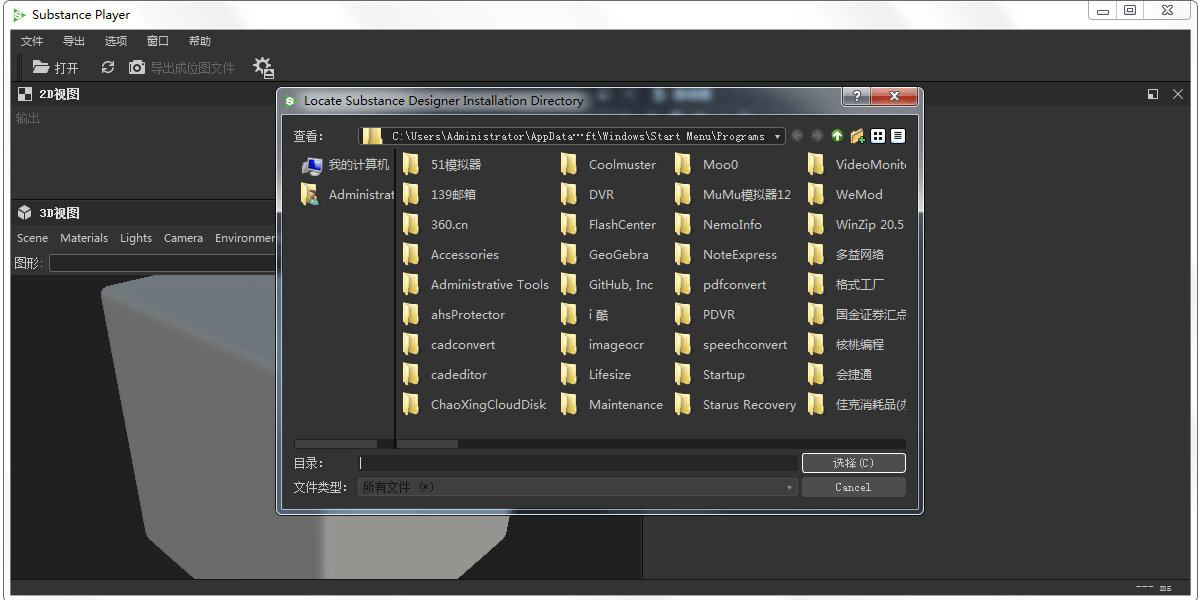
Task: Expand the 文件类型 file type dropdown
Action: tap(790, 487)
